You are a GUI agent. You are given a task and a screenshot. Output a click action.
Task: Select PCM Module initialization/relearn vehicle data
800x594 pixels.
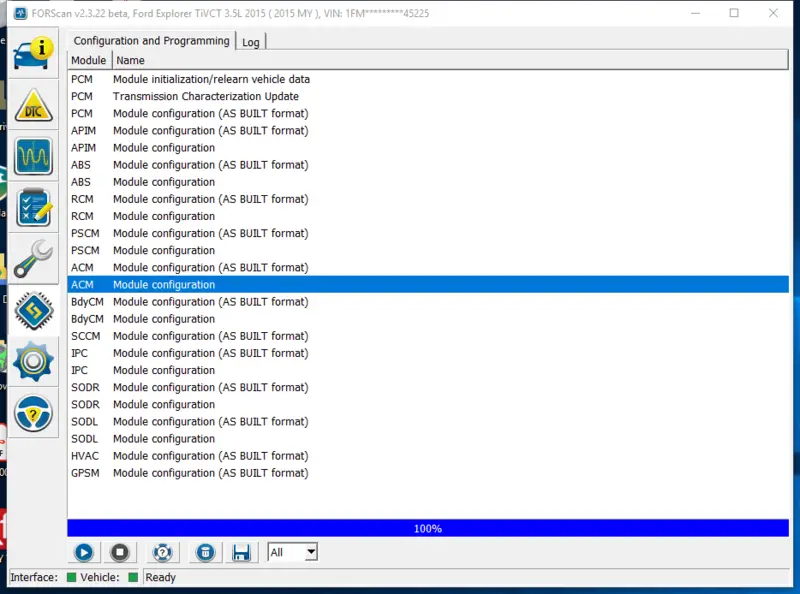(x=428, y=79)
